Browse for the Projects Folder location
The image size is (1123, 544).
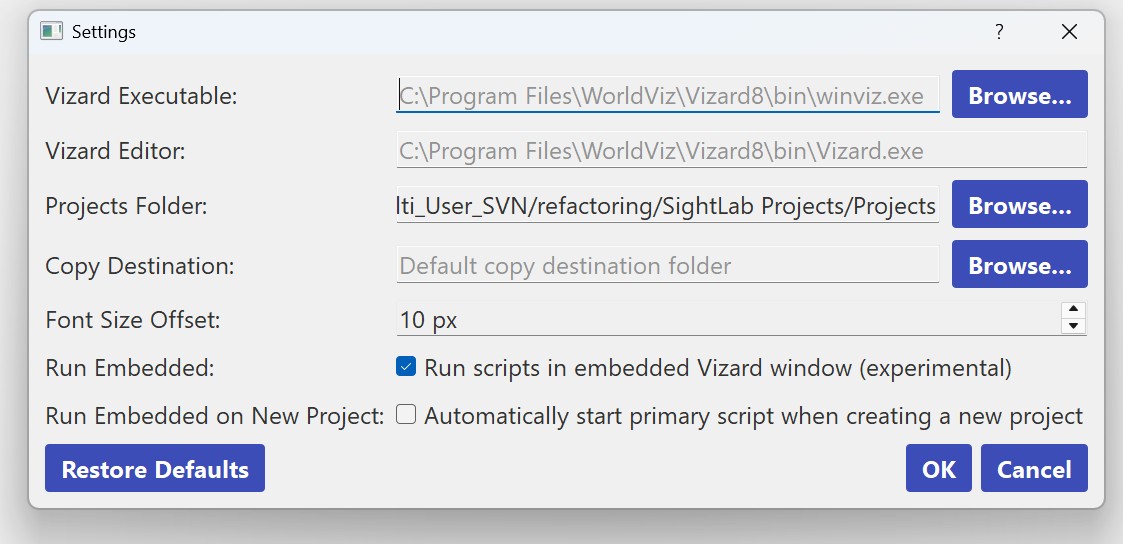[x=1019, y=206]
